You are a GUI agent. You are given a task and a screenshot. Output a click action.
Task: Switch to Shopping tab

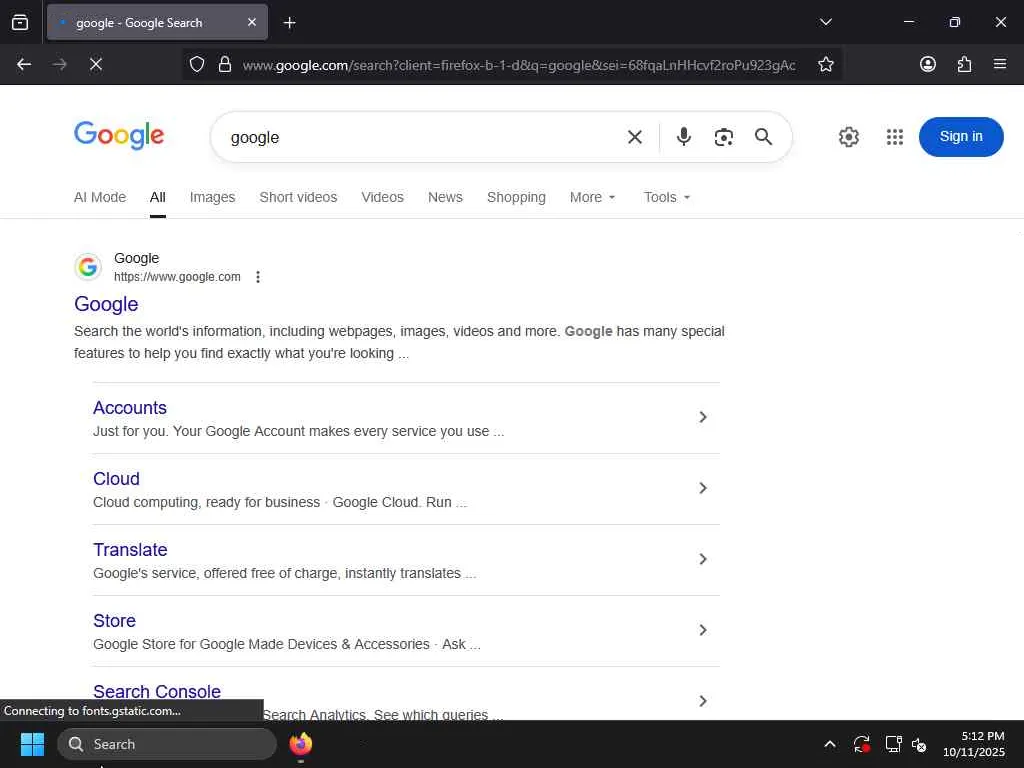(516, 197)
